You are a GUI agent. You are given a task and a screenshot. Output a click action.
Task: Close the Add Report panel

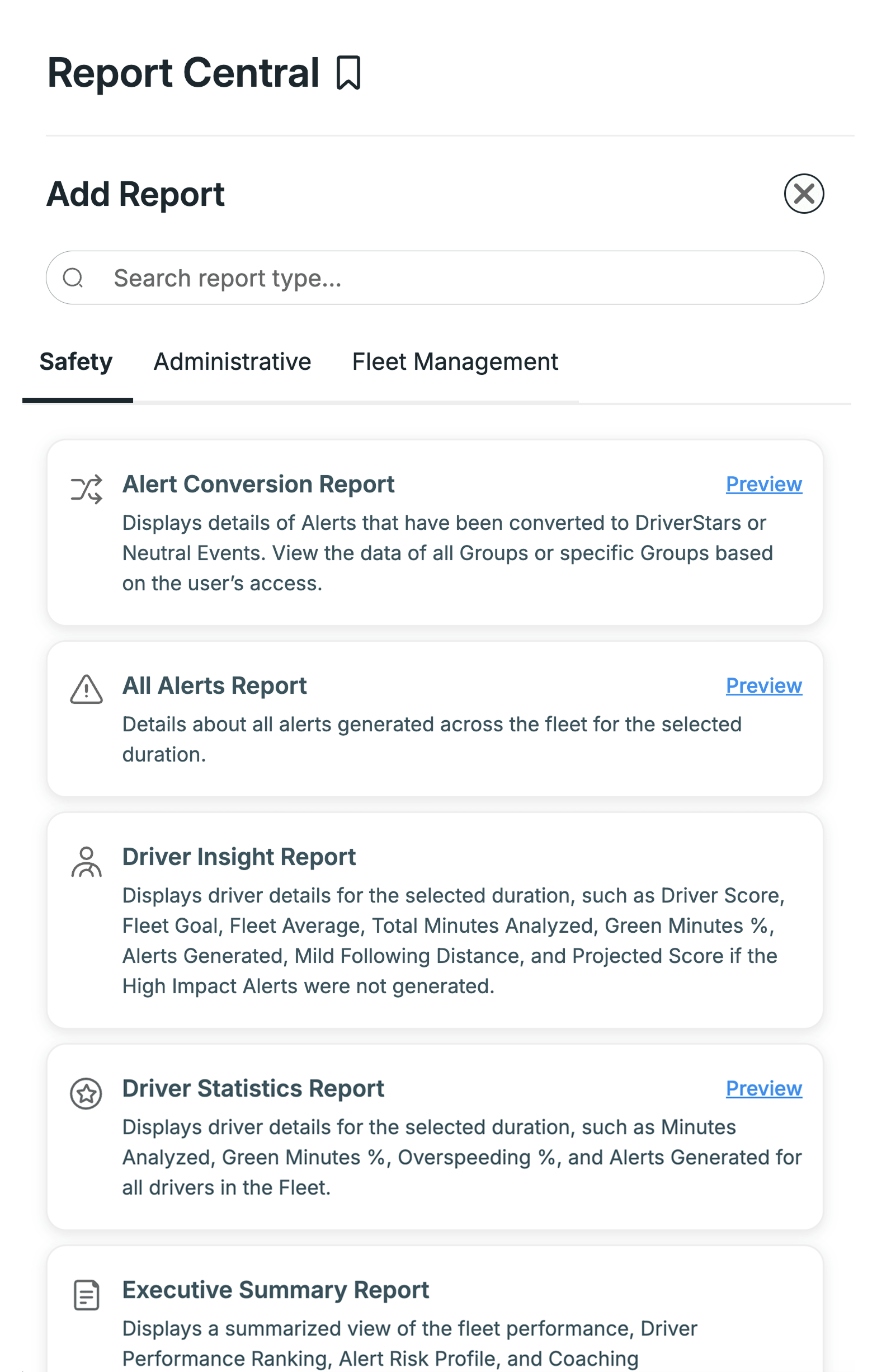tap(804, 194)
